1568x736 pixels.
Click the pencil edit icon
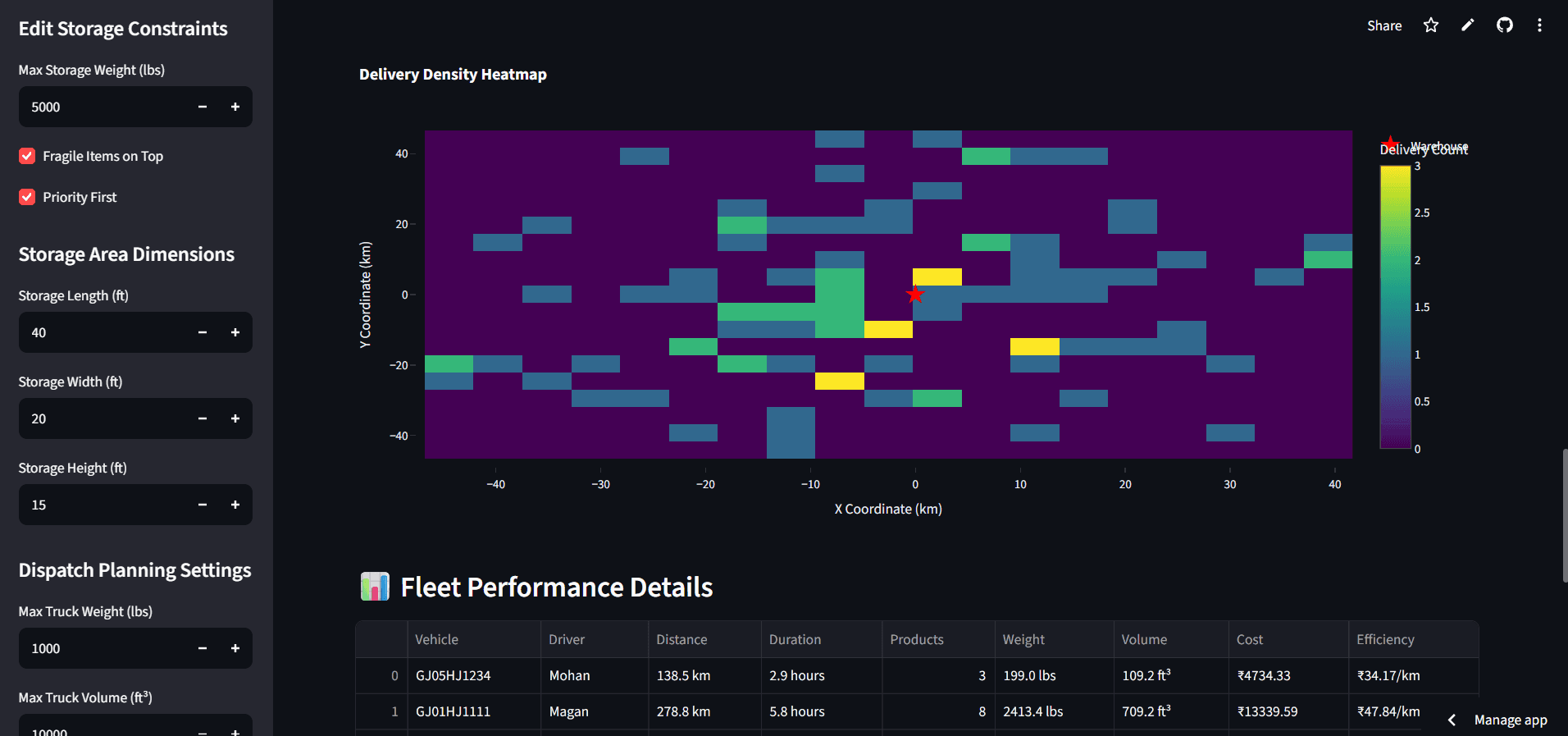coord(1468,25)
